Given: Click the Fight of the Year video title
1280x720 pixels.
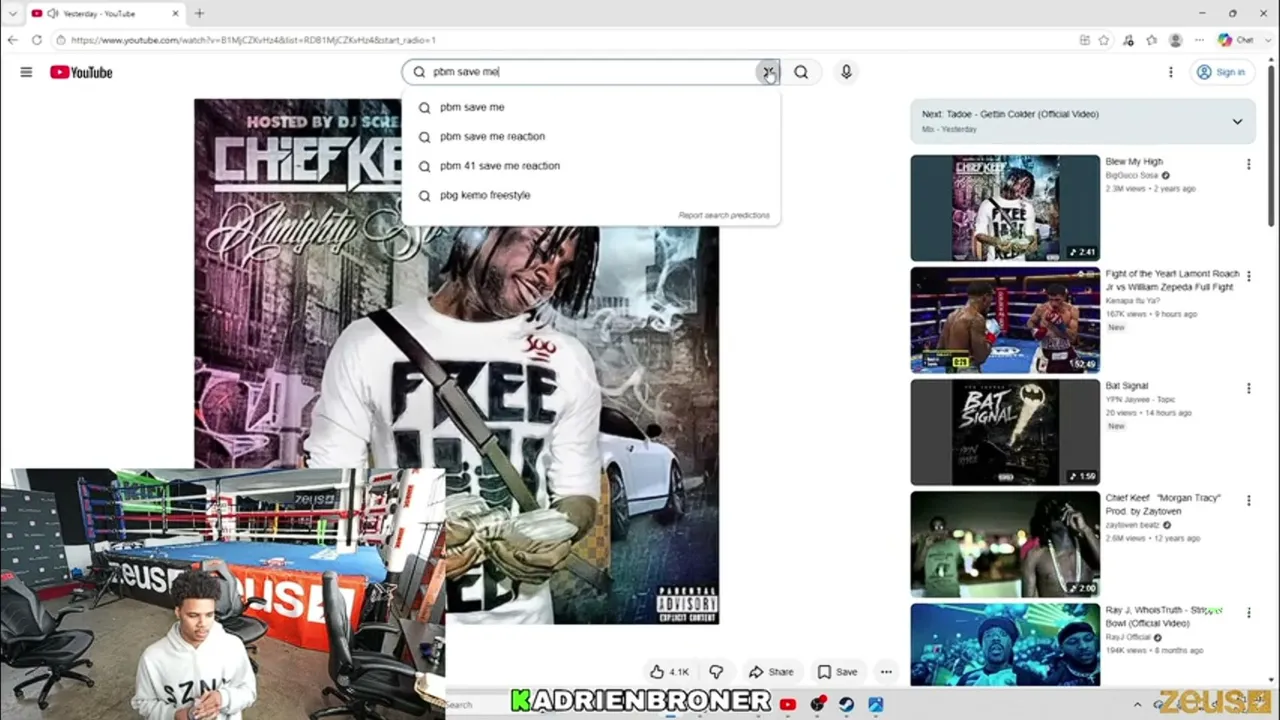Looking at the screenshot, I should point(1172,280).
